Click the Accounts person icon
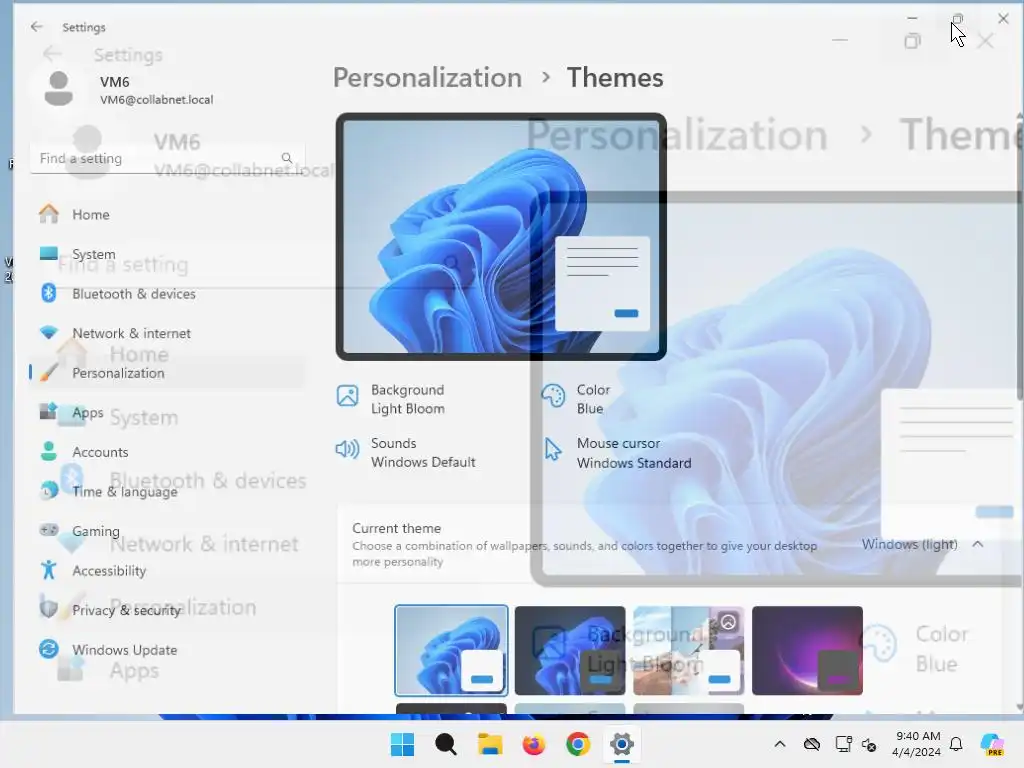This screenshot has height=768, width=1024. pyautogui.click(x=49, y=451)
